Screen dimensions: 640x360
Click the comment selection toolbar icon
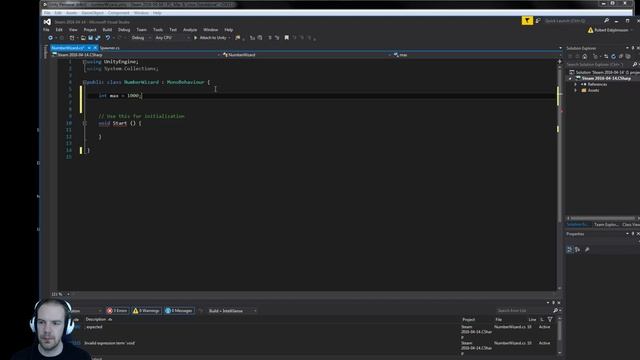(270, 38)
